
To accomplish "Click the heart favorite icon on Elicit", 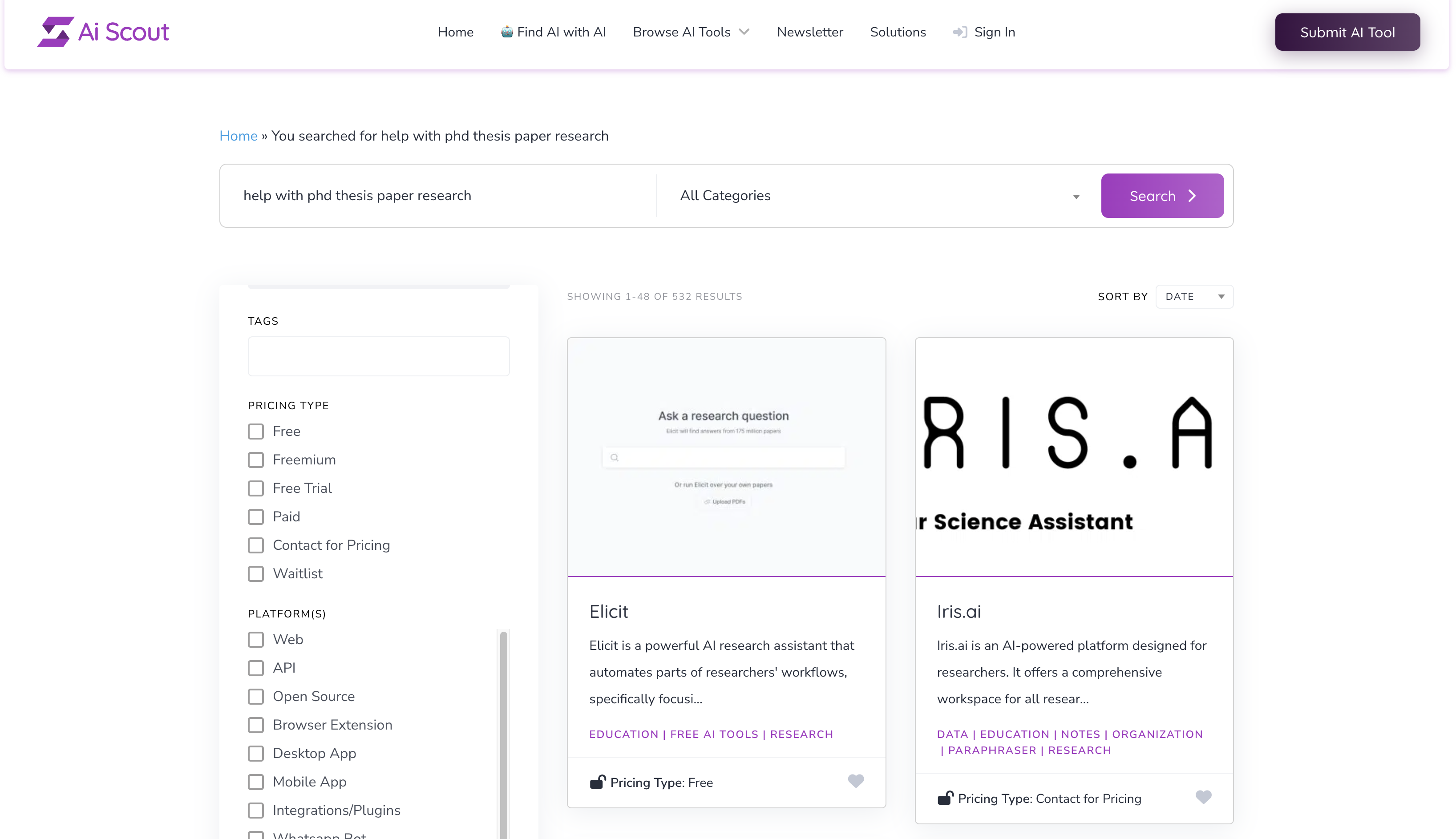I will 855,782.
